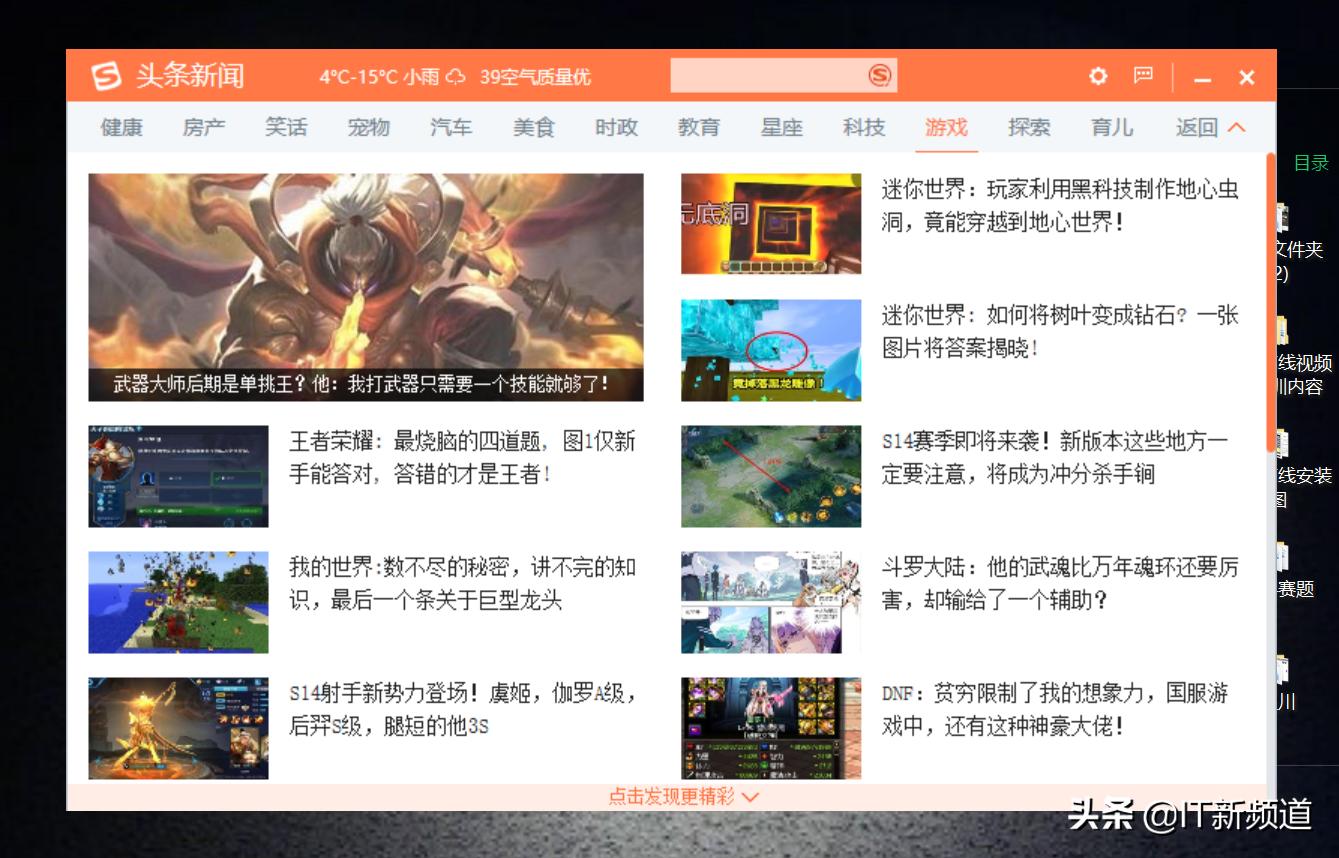Open the 美食 category

click(534, 128)
